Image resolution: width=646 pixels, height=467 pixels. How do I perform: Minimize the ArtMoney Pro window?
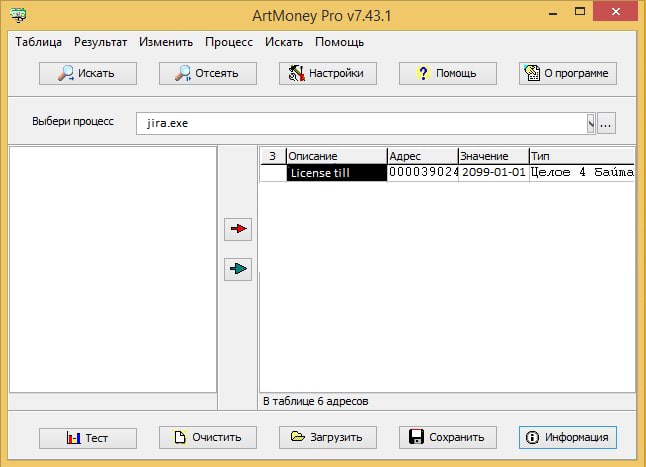[553, 13]
